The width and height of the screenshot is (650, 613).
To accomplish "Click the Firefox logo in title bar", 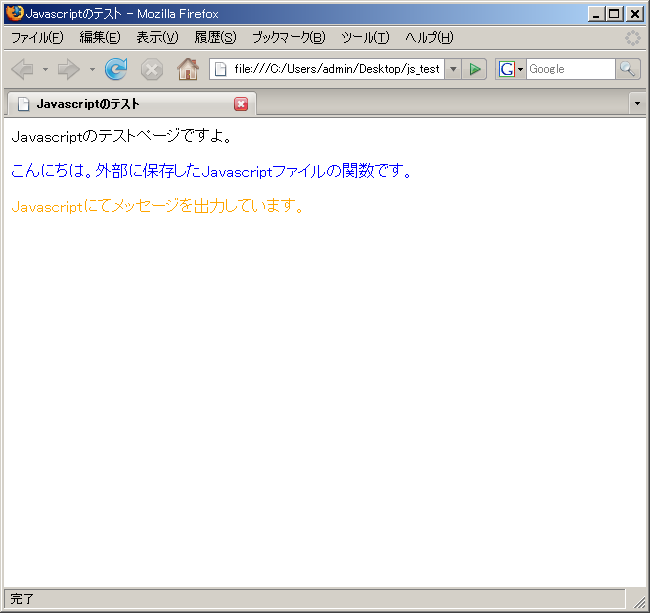I will [15, 13].
